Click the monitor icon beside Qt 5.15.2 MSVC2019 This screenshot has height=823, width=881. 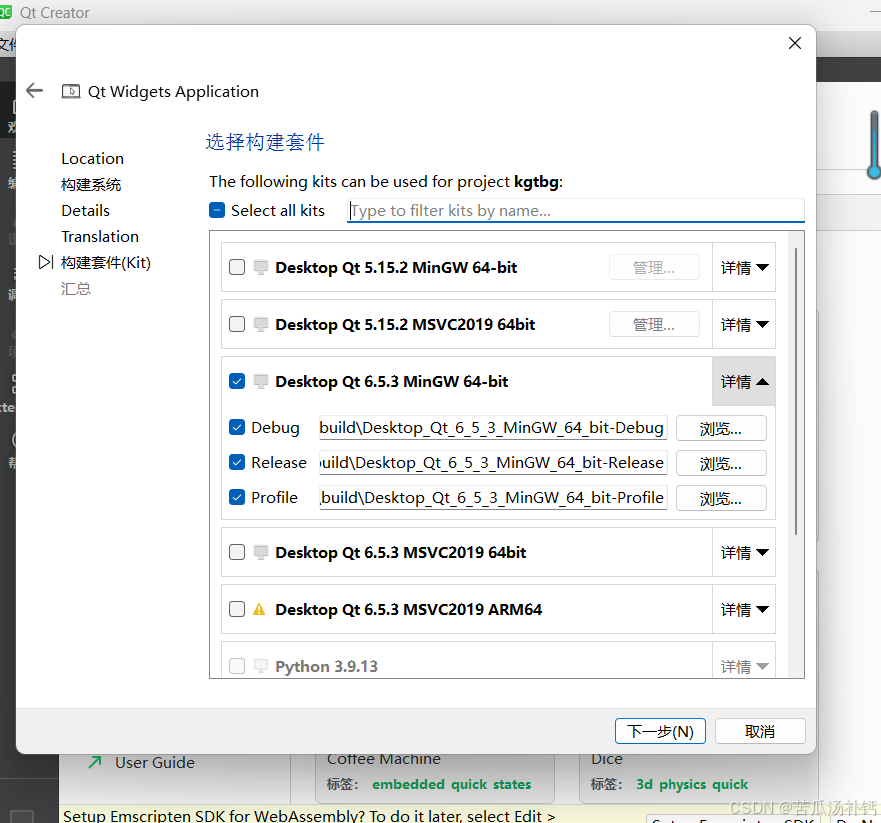point(261,324)
